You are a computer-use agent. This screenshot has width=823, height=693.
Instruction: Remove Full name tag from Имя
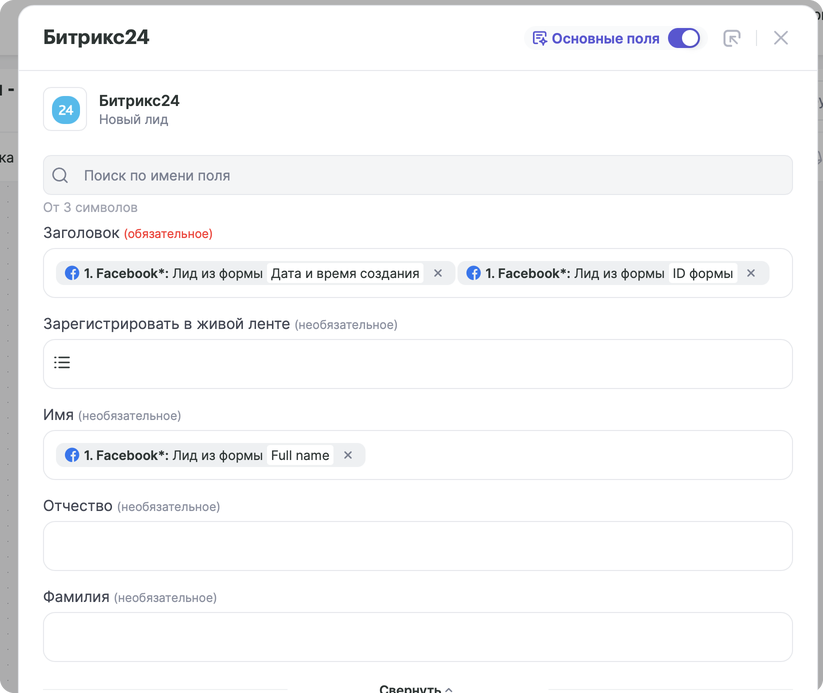(x=347, y=455)
